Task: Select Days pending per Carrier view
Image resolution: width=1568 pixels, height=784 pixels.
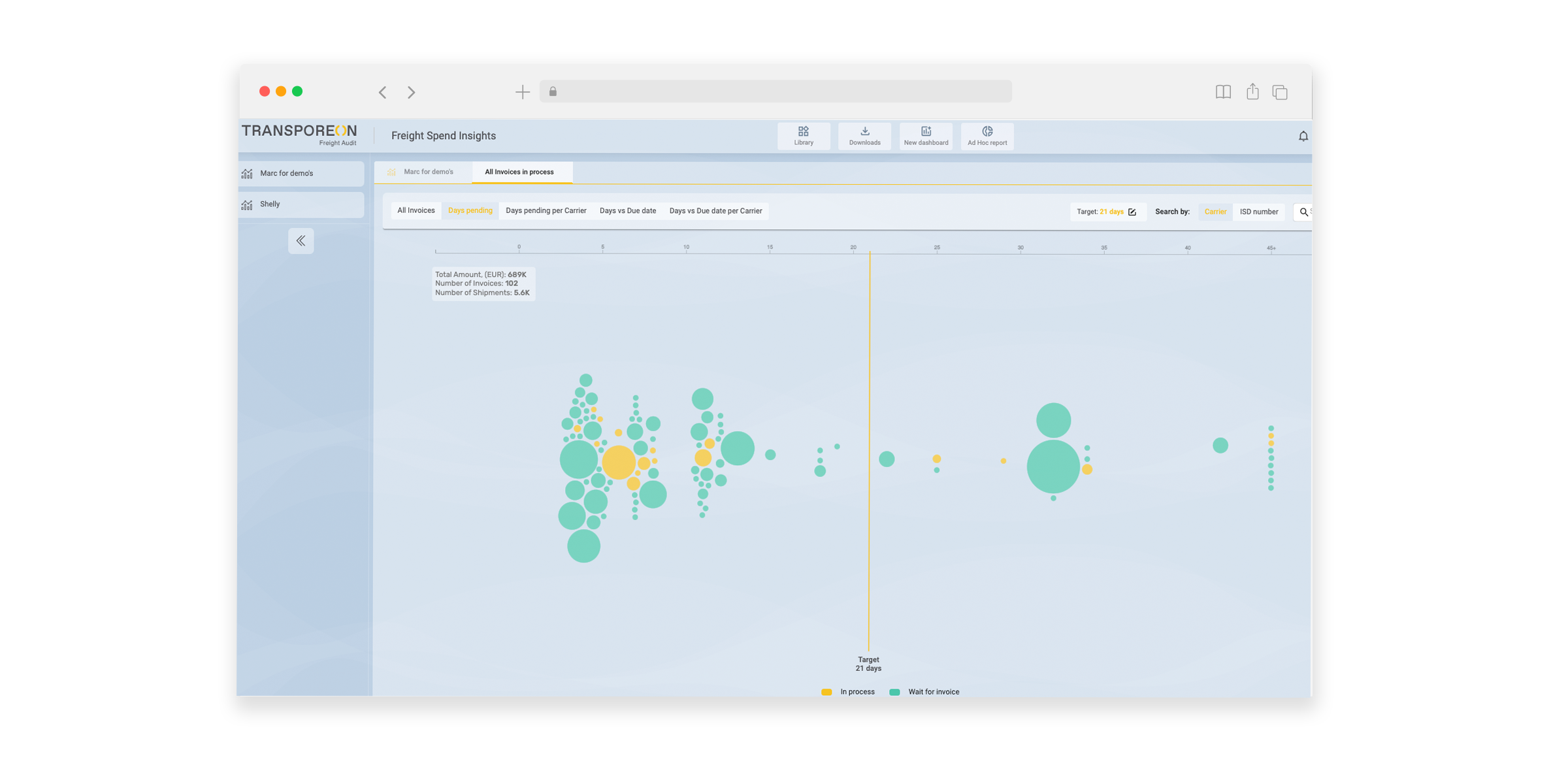Action: 546,211
